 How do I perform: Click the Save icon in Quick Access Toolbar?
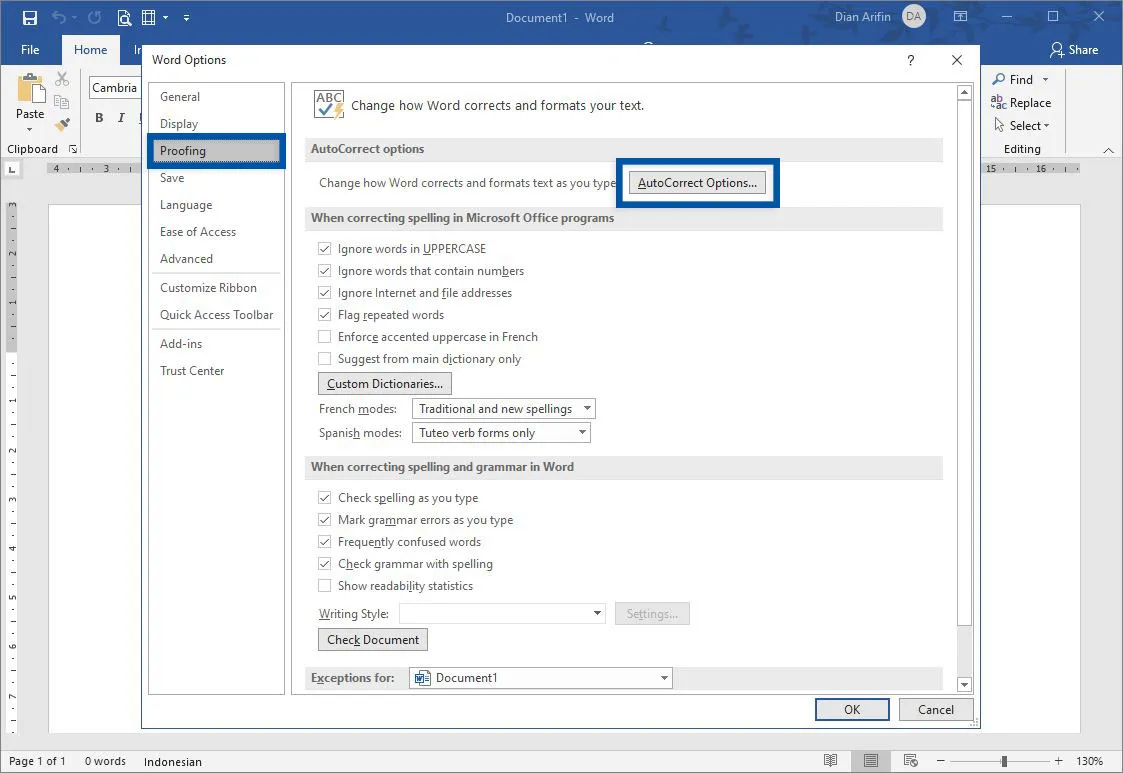click(x=27, y=17)
